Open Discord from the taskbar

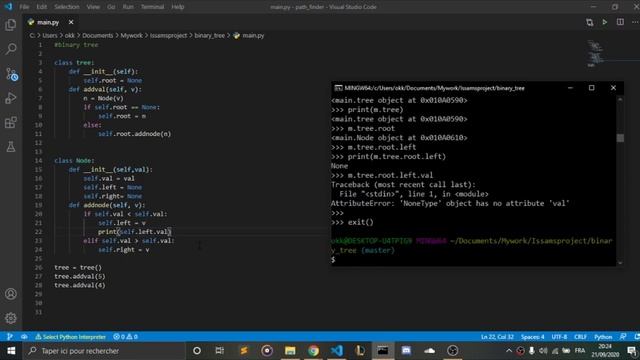[x=406, y=351]
